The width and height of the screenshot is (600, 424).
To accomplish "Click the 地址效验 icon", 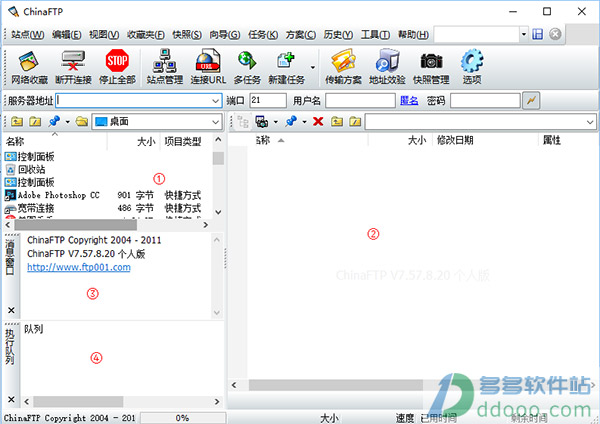I will 387,67.
